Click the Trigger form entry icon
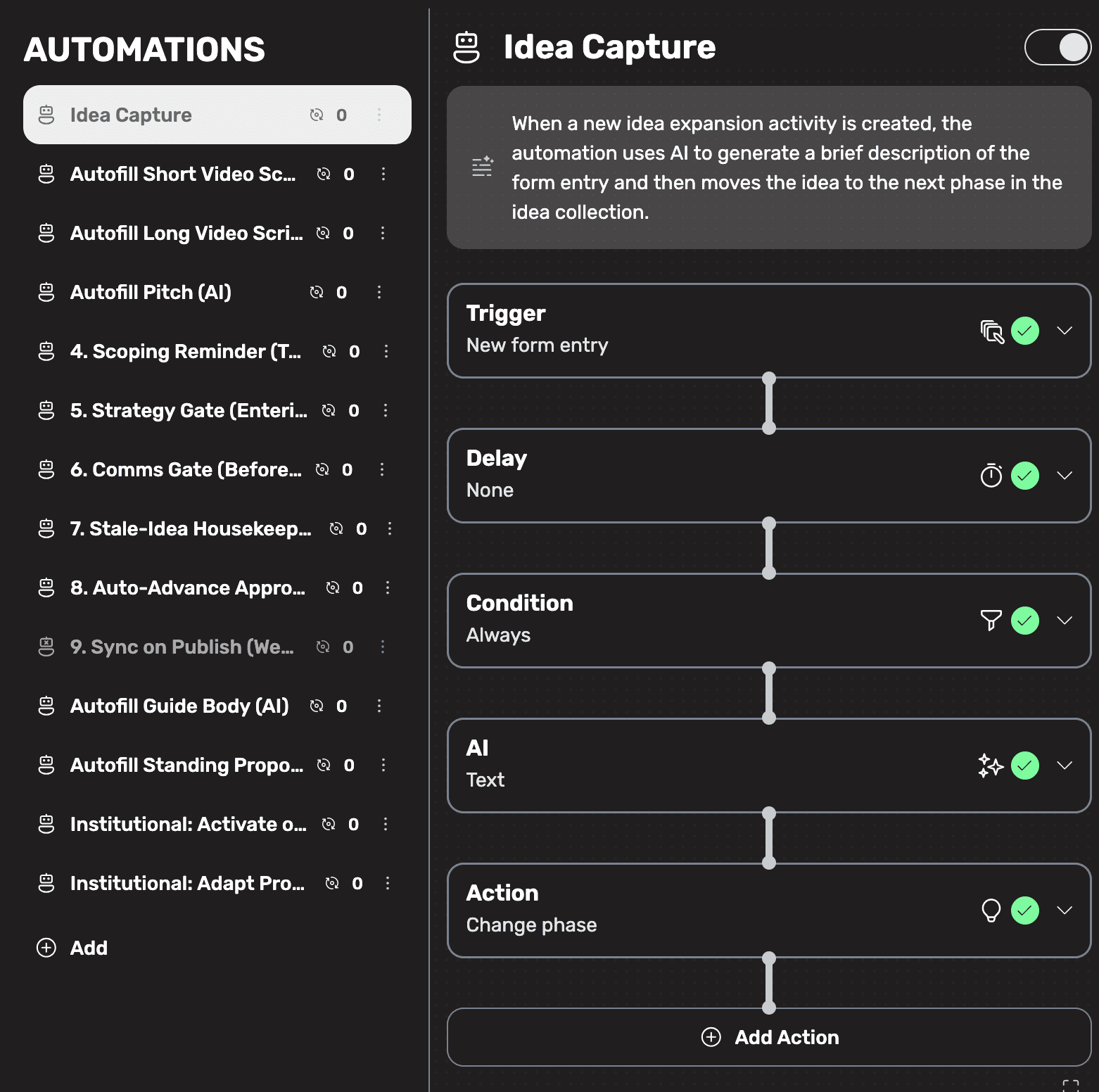Image resolution: width=1099 pixels, height=1092 pixels. click(991, 331)
